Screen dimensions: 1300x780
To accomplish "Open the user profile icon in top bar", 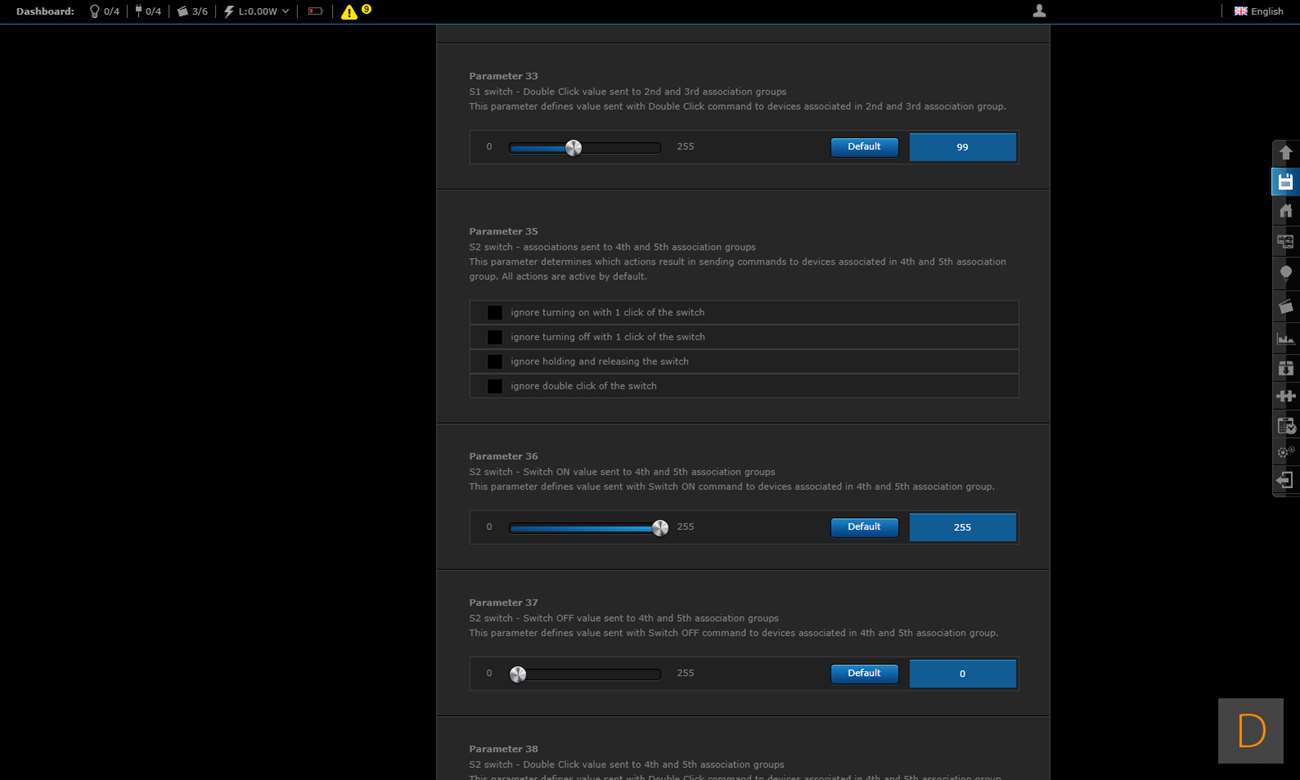I will pyautogui.click(x=1039, y=11).
